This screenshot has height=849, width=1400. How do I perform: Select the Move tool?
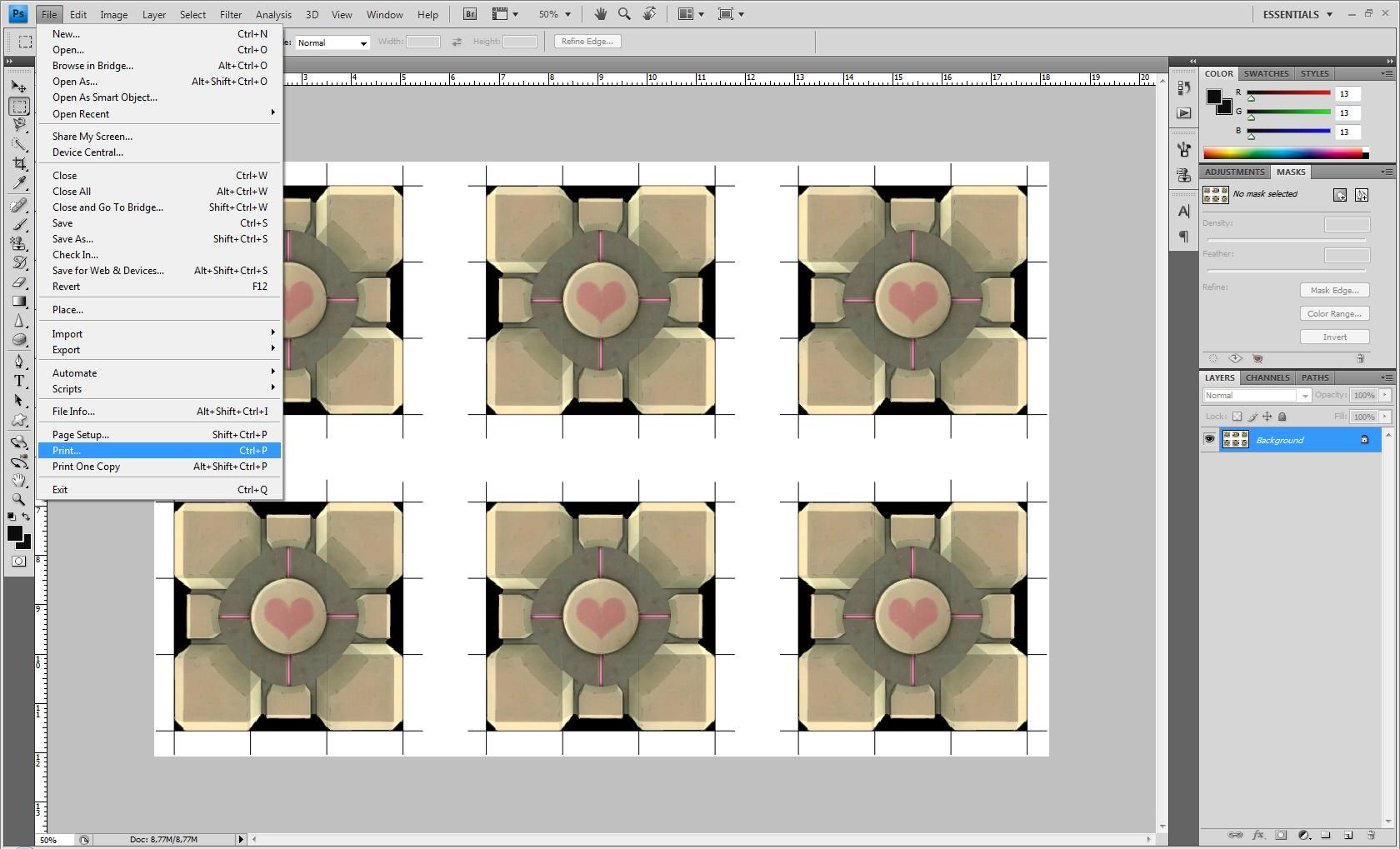click(19, 86)
